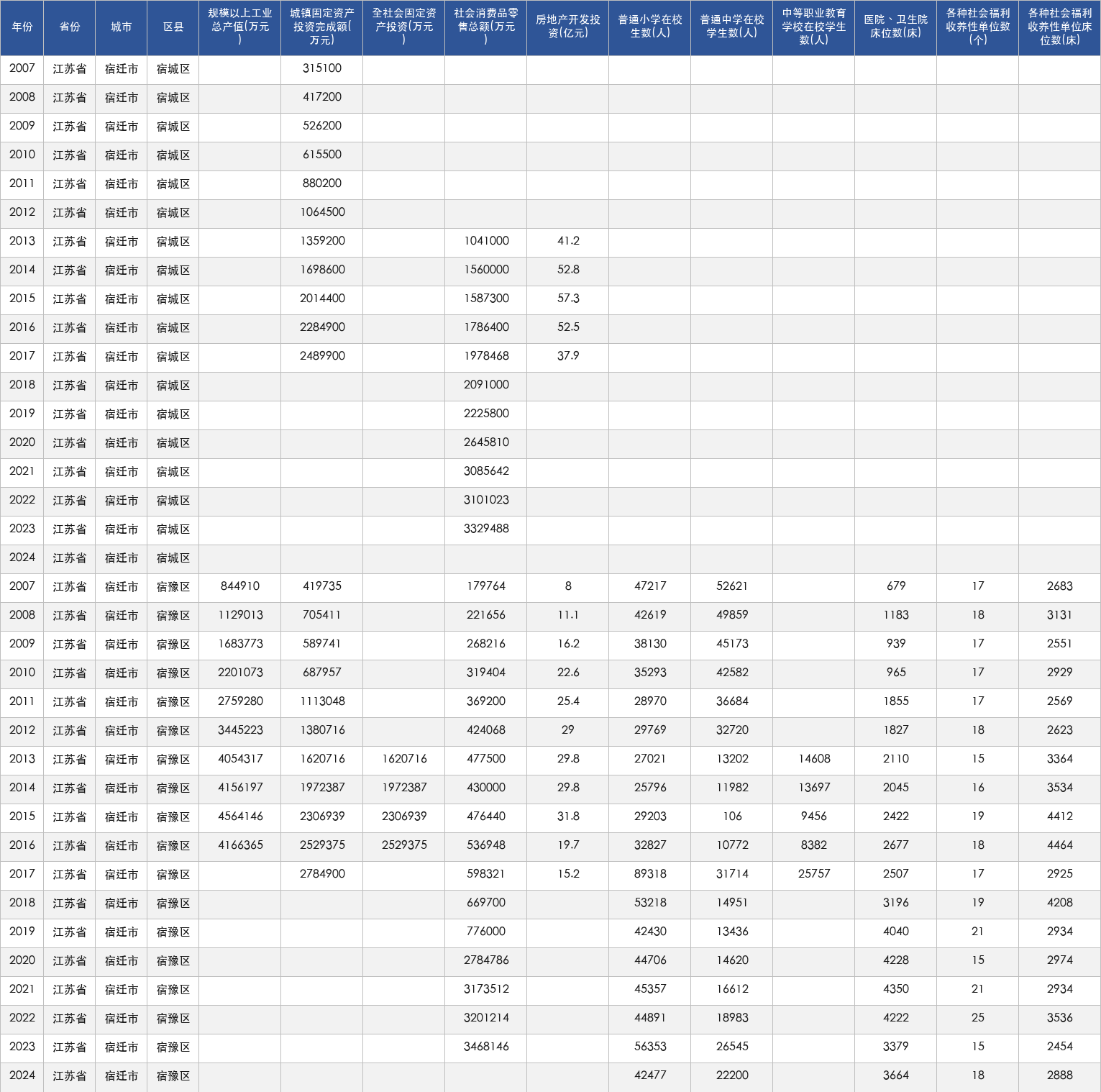Click the 省份 column header
The height and width of the screenshot is (1092, 1101).
point(70,27)
